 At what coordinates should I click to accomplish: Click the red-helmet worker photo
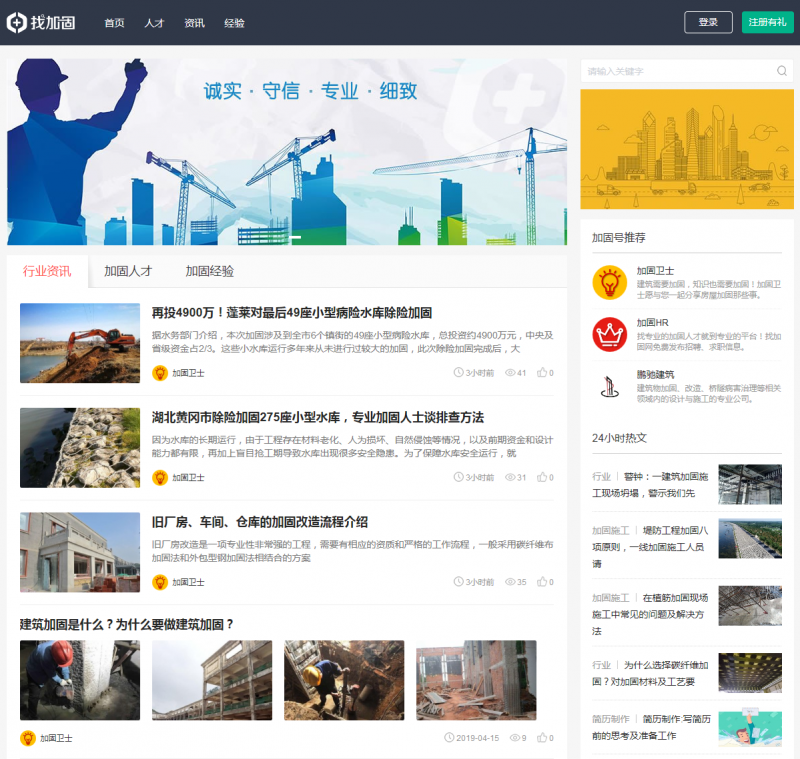point(80,680)
